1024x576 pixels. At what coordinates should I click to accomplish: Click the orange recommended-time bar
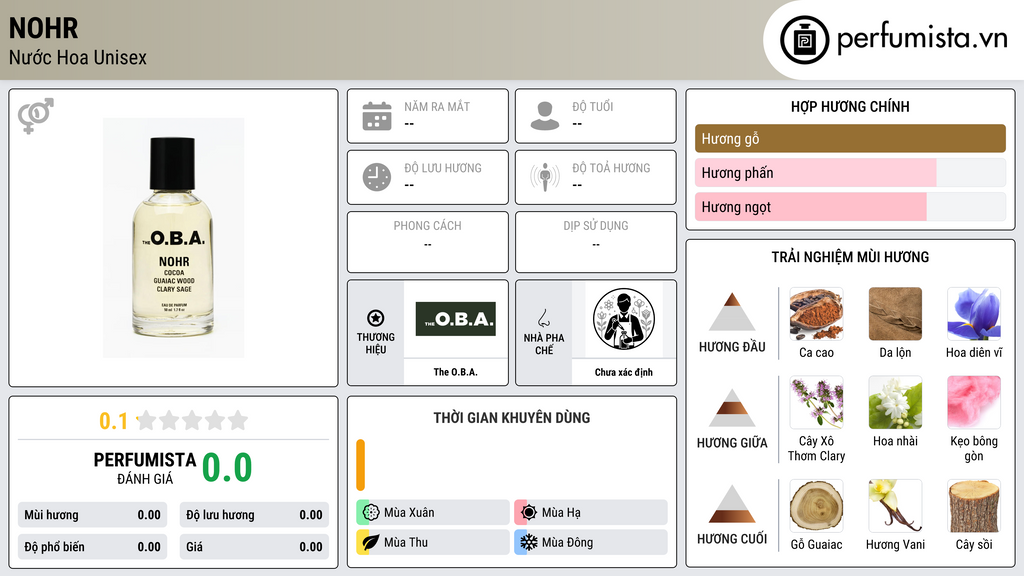(x=360, y=465)
